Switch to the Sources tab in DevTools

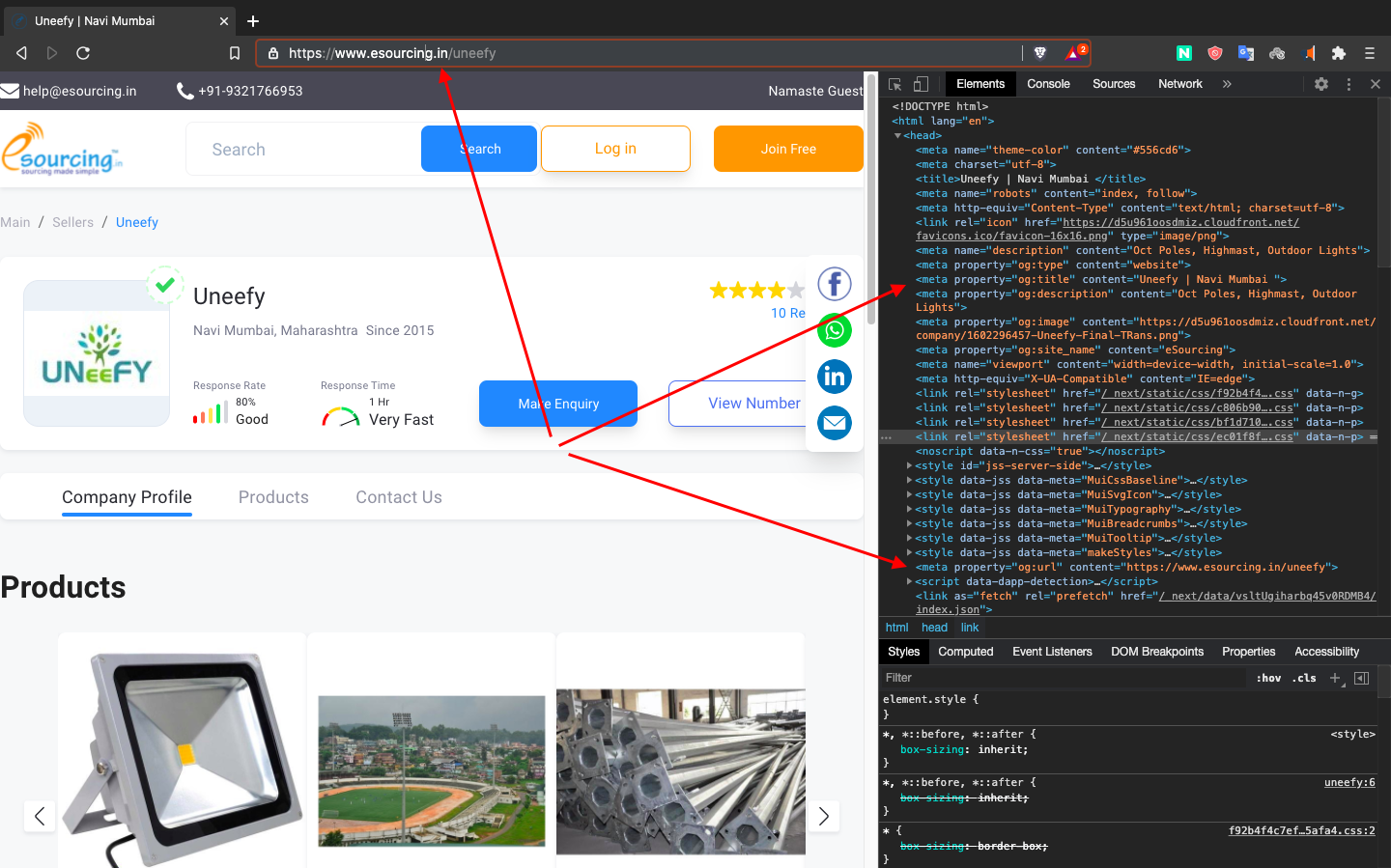(1114, 84)
